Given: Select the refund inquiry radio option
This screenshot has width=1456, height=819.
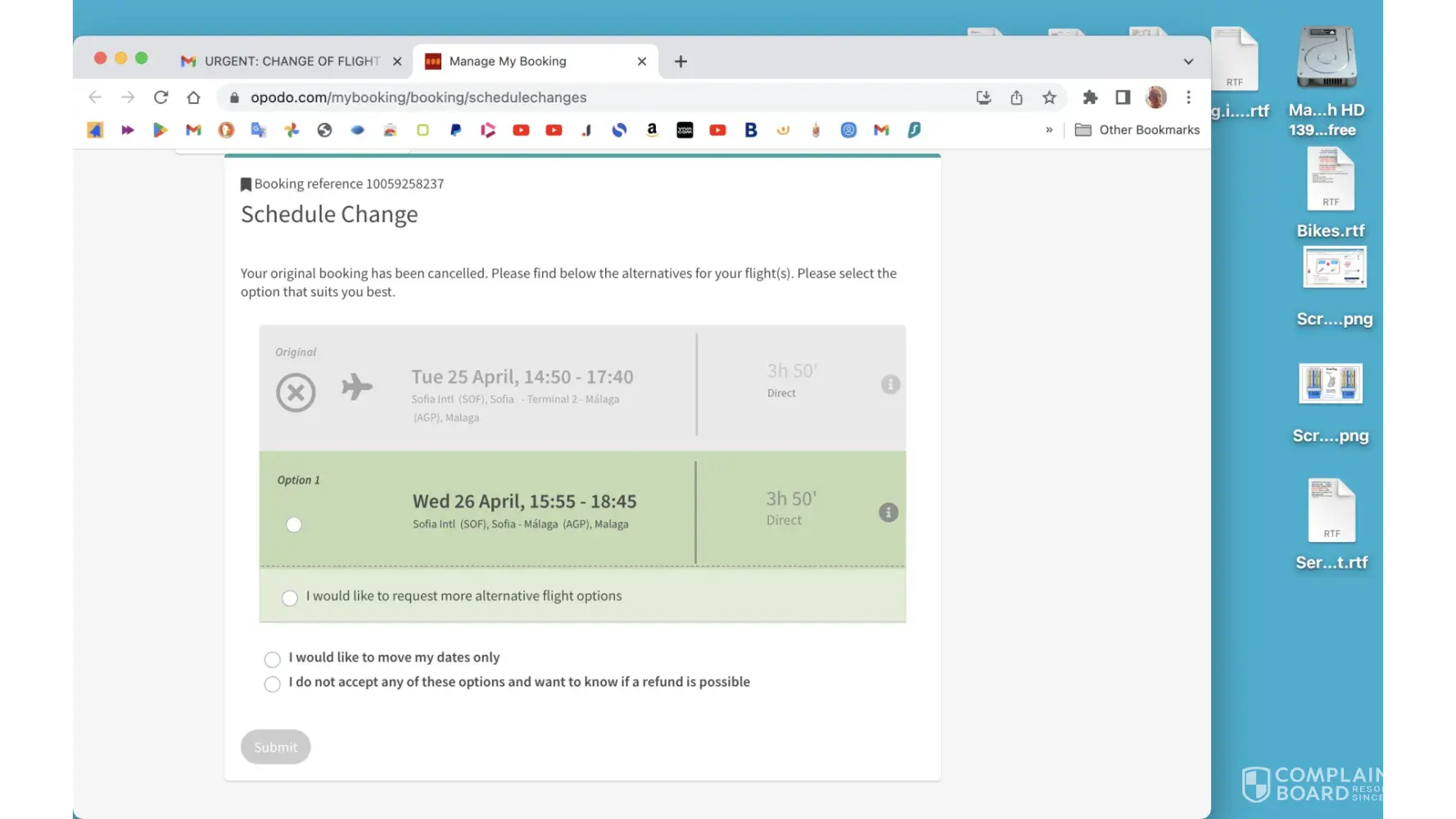Looking at the screenshot, I should (273, 684).
